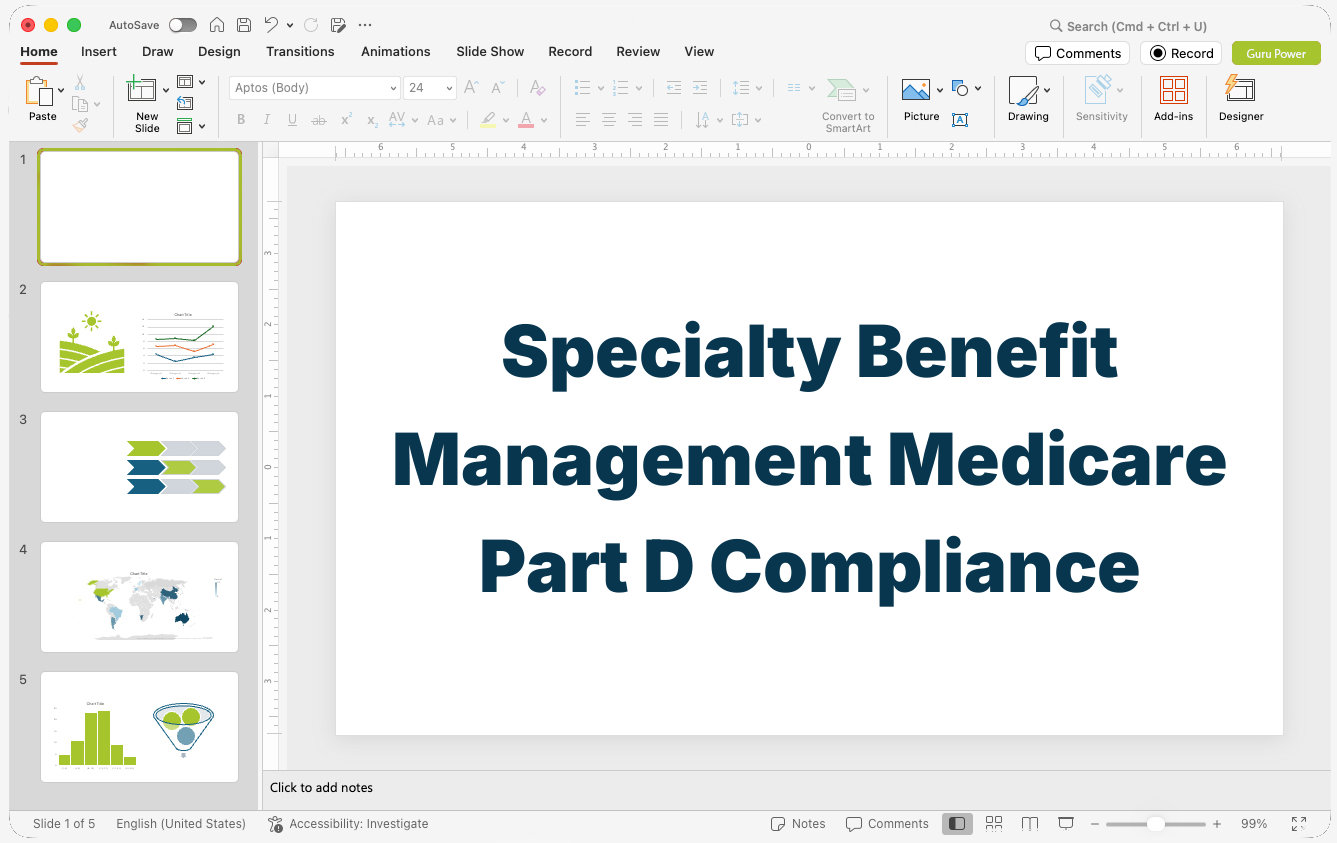Click the Decrease Indent icon
Screen dimensions: 1337x843
click(674, 88)
